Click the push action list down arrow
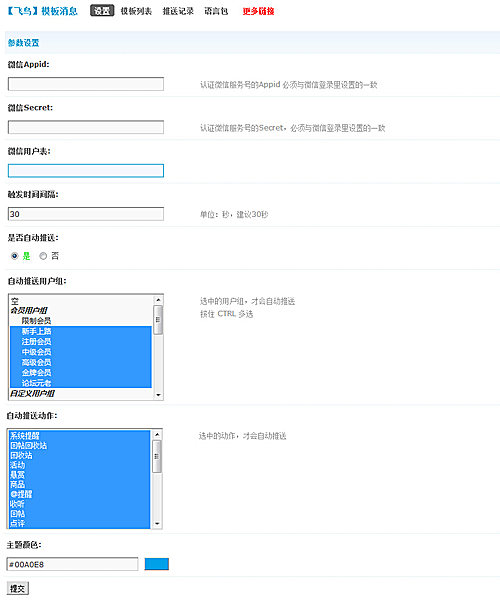 click(x=157, y=524)
